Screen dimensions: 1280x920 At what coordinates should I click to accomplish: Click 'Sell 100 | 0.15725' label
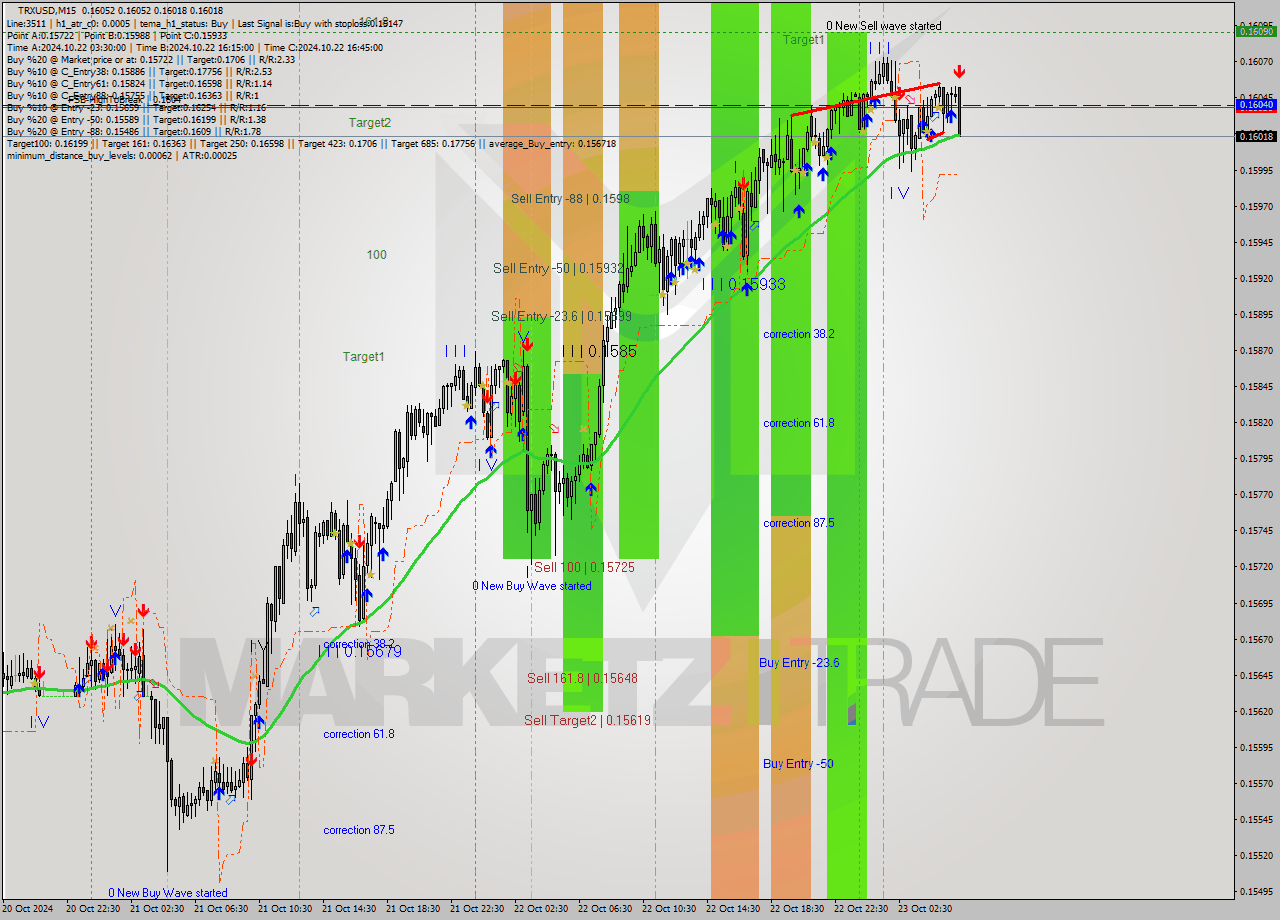coord(584,566)
